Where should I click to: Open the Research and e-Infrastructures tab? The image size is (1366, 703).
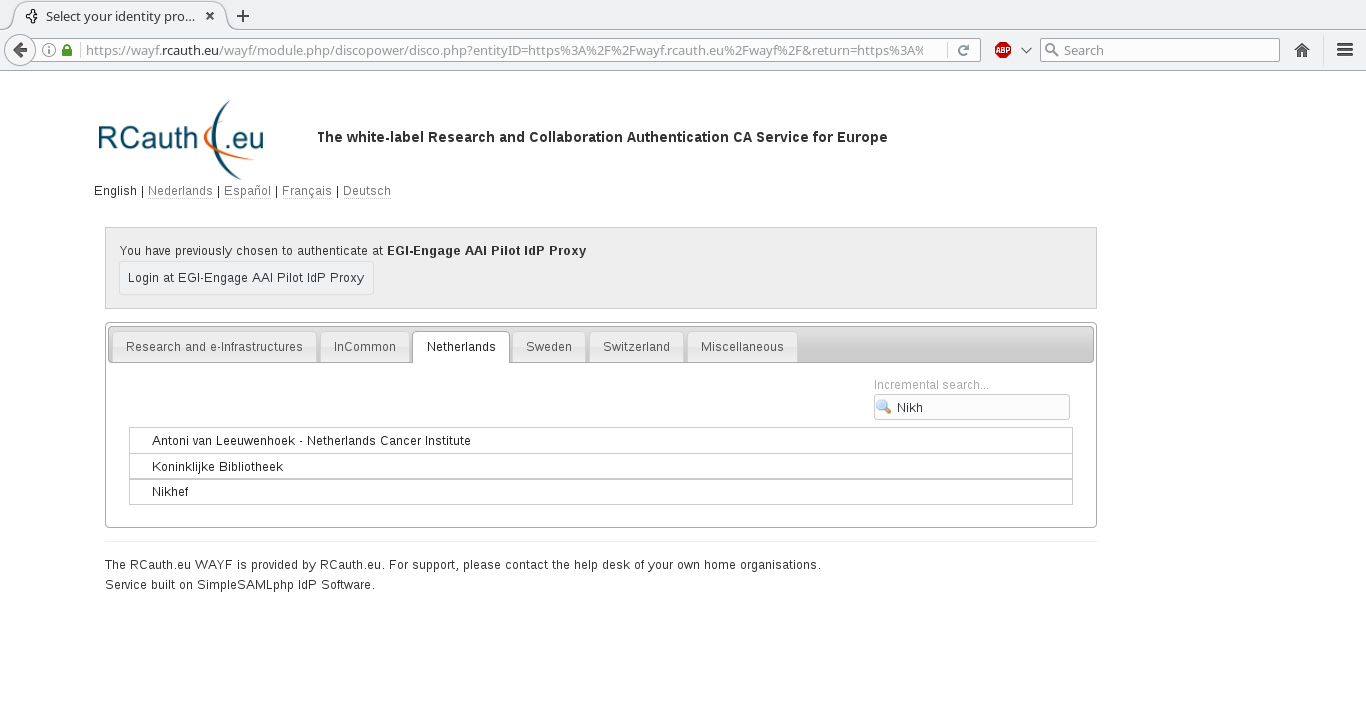[x=214, y=347]
